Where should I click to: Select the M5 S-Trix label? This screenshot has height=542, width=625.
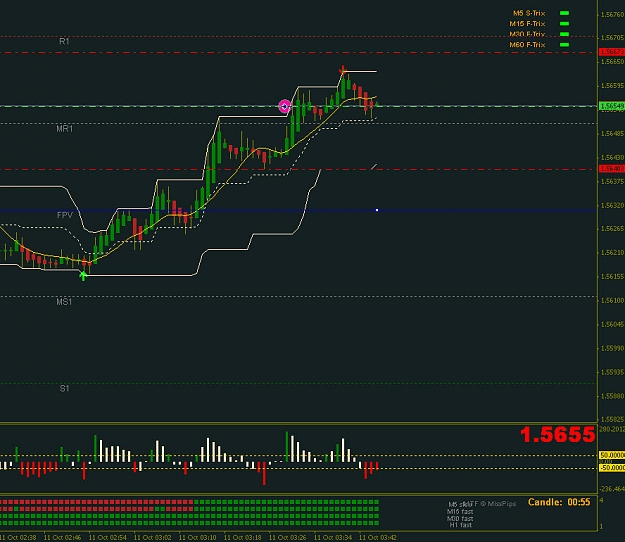tap(529, 13)
